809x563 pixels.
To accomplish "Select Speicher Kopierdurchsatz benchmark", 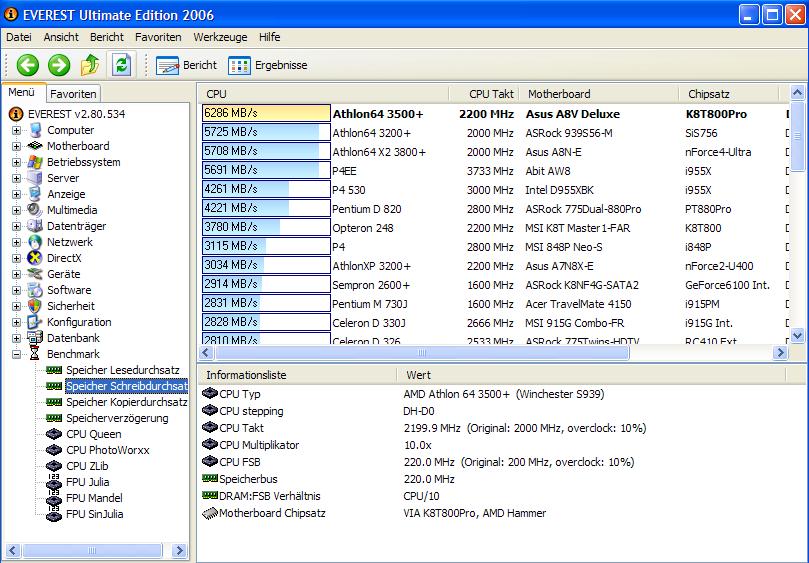I will [x=126, y=402].
